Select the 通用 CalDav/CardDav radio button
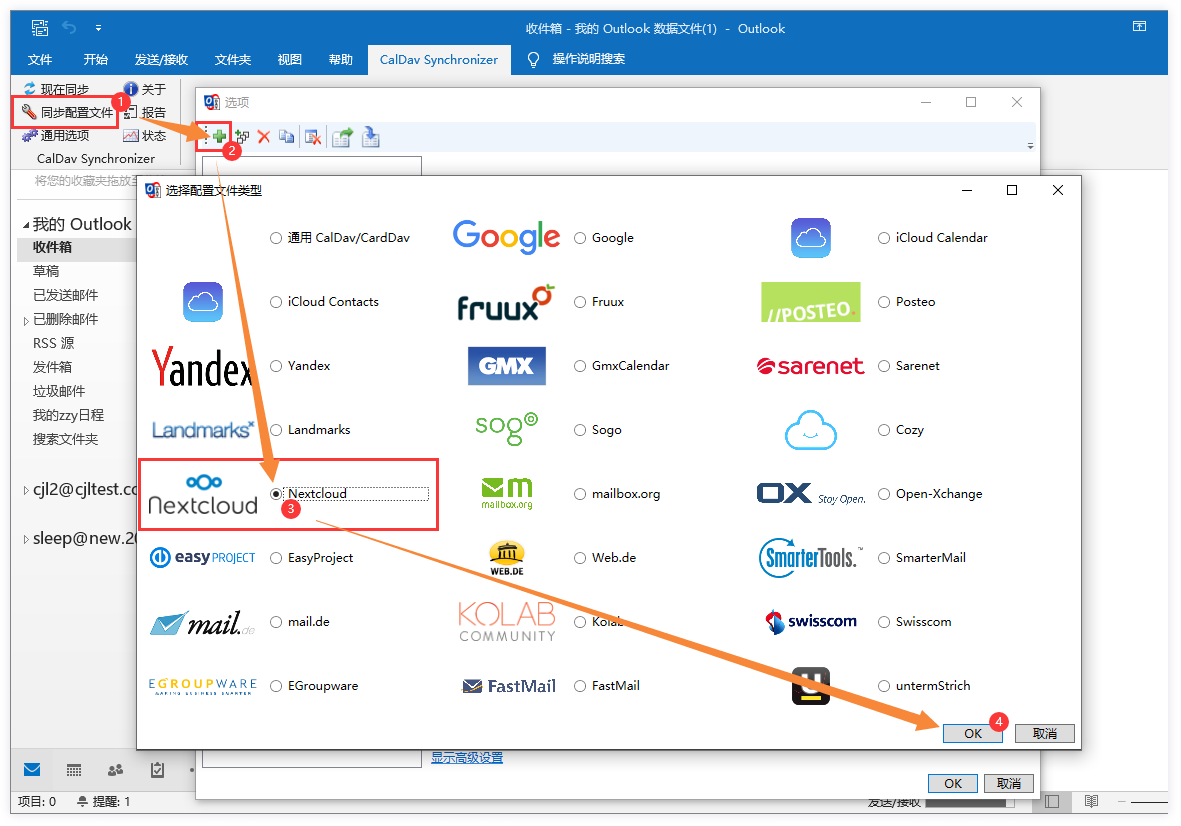The height and width of the screenshot is (826, 1181). coord(276,238)
